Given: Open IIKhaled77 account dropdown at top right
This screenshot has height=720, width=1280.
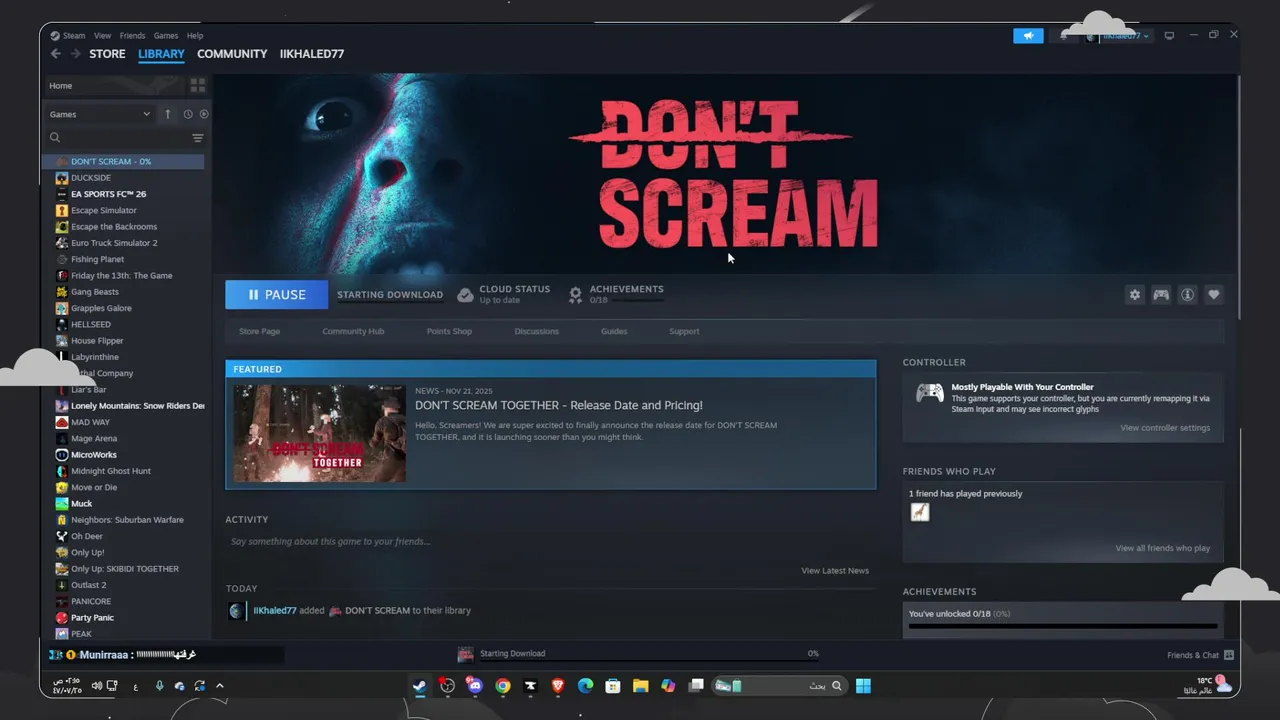Looking at the screenshot, I should [1118, 36].
